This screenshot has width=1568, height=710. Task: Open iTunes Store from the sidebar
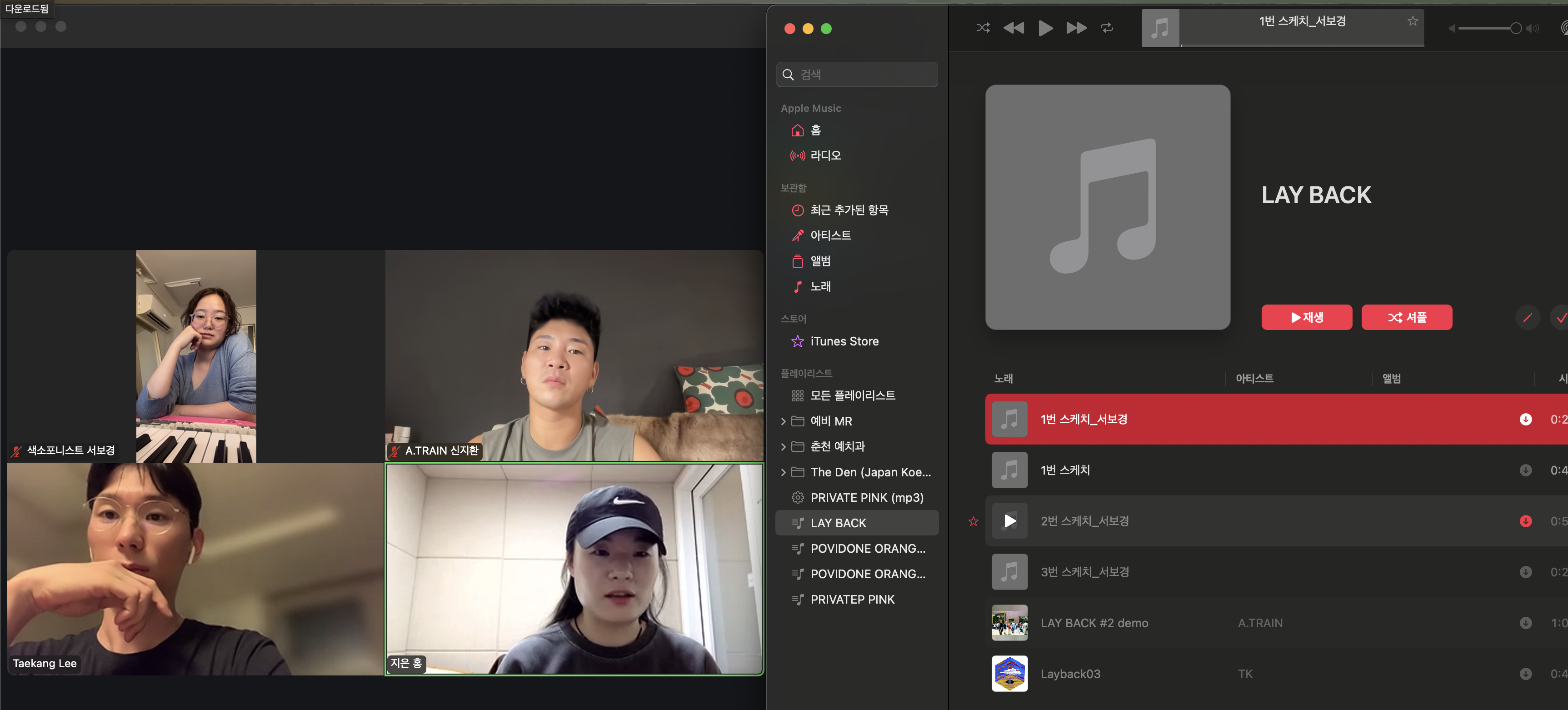click(x=856, y=342)
